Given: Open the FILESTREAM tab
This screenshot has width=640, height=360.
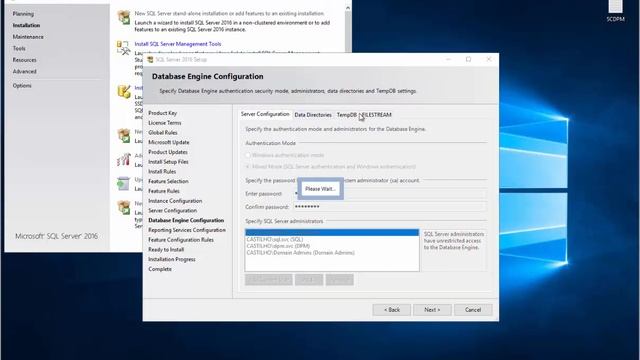Looking at the screenshot, I should (376, 115).
